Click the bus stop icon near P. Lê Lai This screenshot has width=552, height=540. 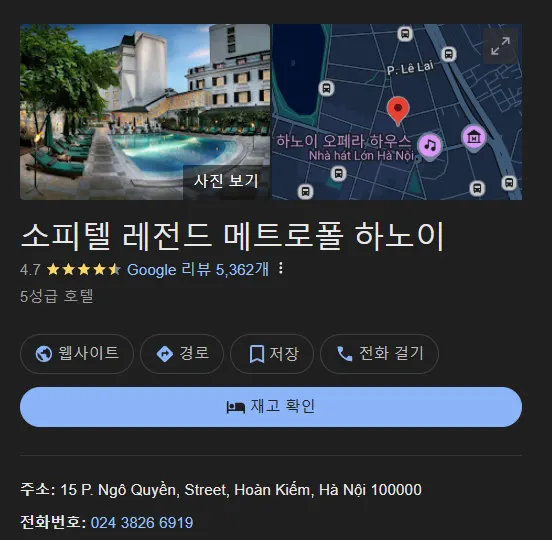pyautogui.click(x=448, y=55)
